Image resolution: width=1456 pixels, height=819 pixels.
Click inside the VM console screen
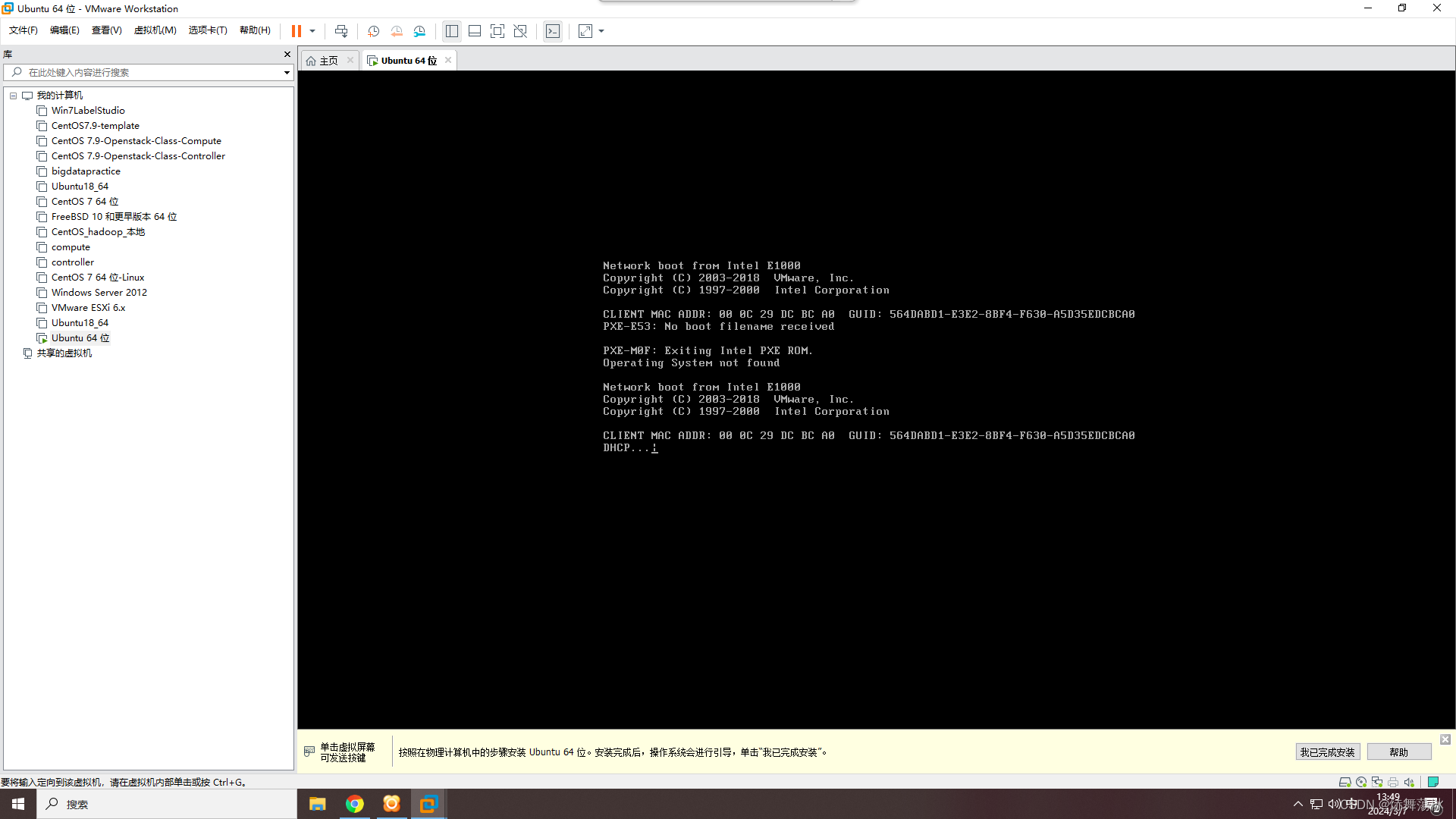point(877,400)
